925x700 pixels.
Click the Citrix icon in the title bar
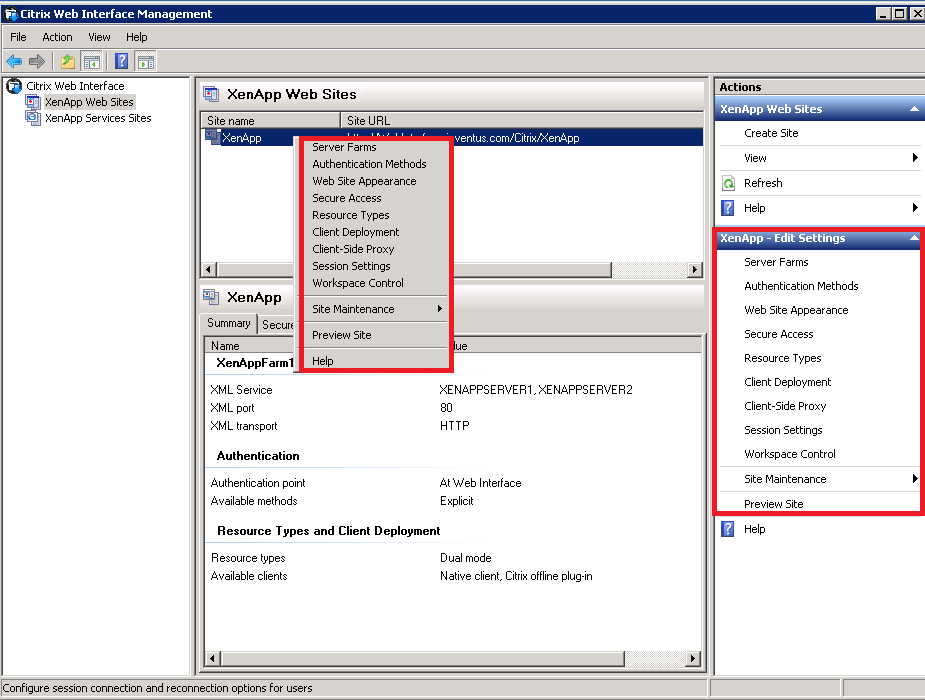point(11,14)
